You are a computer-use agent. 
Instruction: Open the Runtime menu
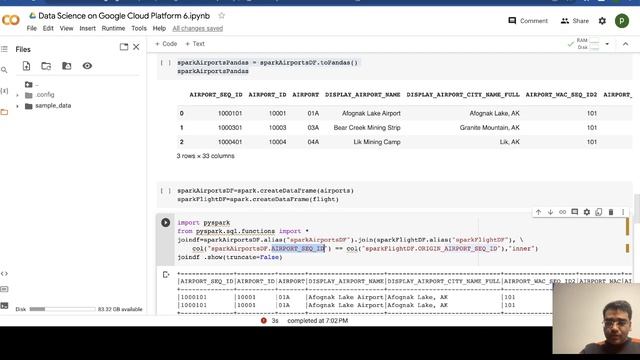pyautogui.click(x=113, y=28)
